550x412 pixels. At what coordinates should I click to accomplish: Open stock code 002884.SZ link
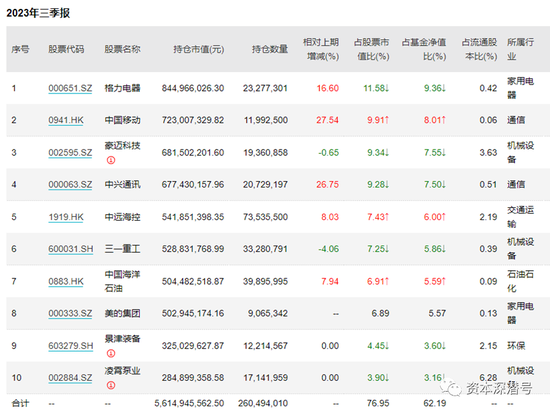(x=70, y=378)
